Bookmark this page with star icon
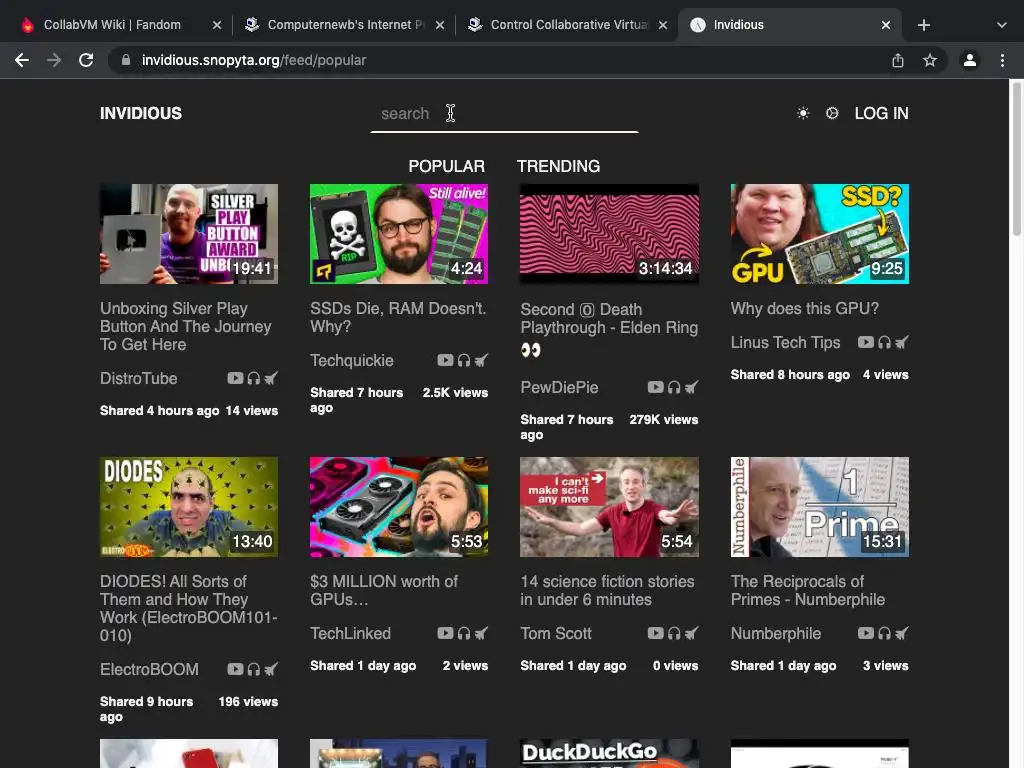This screenshot has height=768, width=1024. coord(930,60)
